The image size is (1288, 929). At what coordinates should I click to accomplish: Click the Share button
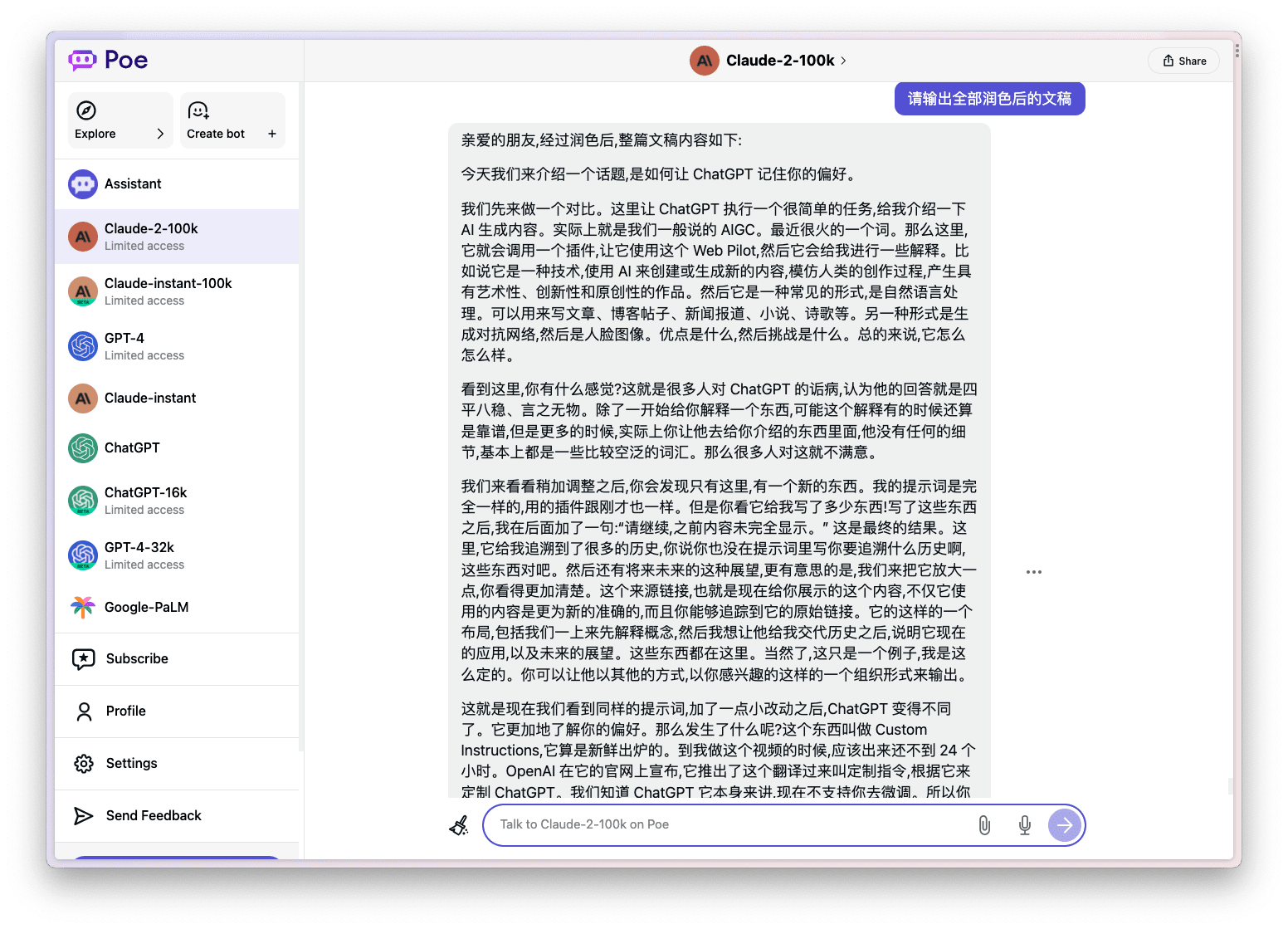pos(1183,61)
